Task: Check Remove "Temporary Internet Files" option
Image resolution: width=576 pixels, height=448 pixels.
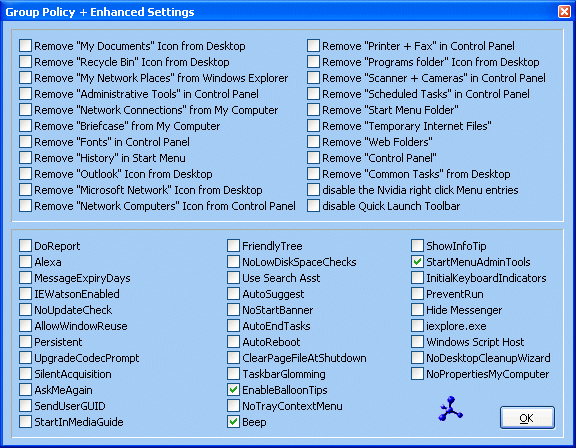Action: pos(313,126)
